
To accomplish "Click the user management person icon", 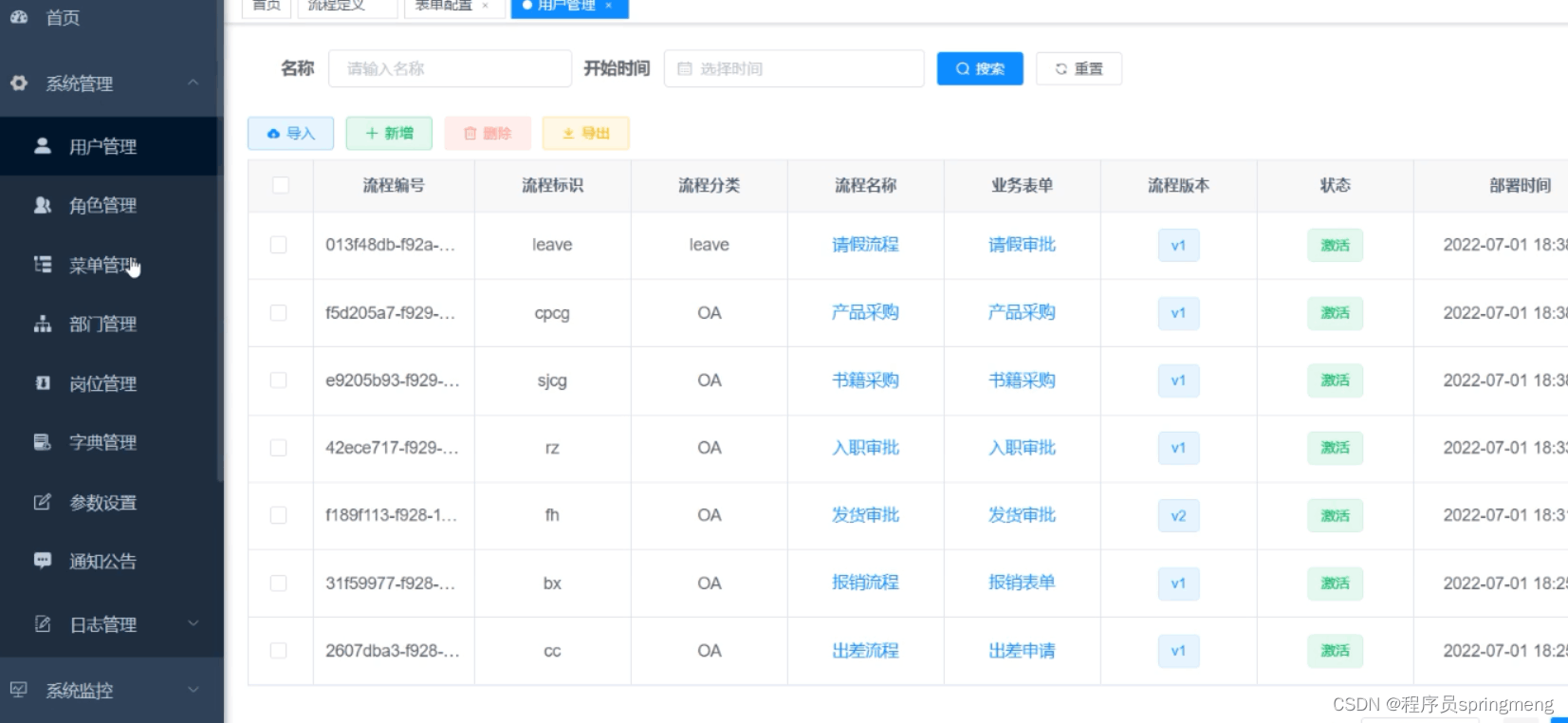I will coord(43,146).
